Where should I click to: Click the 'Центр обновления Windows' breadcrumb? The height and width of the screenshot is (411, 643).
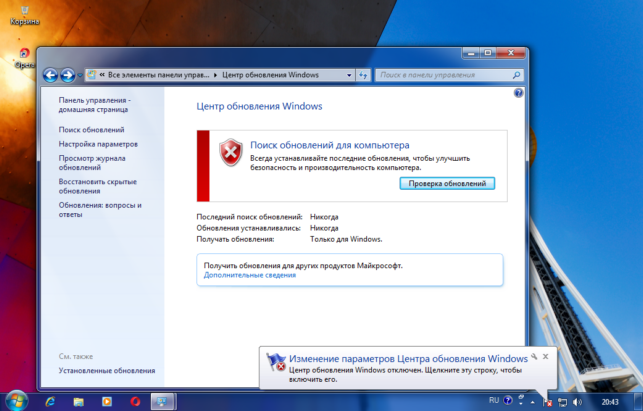click(x=270, y=75)
